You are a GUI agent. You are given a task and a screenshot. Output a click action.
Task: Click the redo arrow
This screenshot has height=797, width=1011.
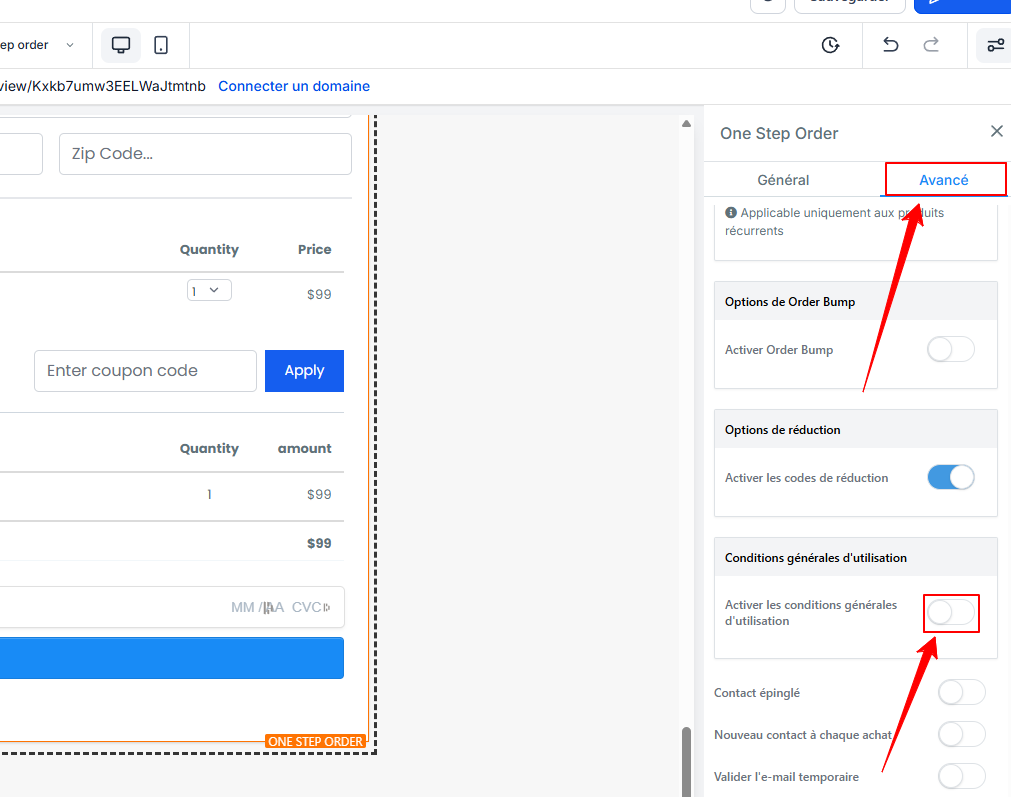tap(931, 45)
